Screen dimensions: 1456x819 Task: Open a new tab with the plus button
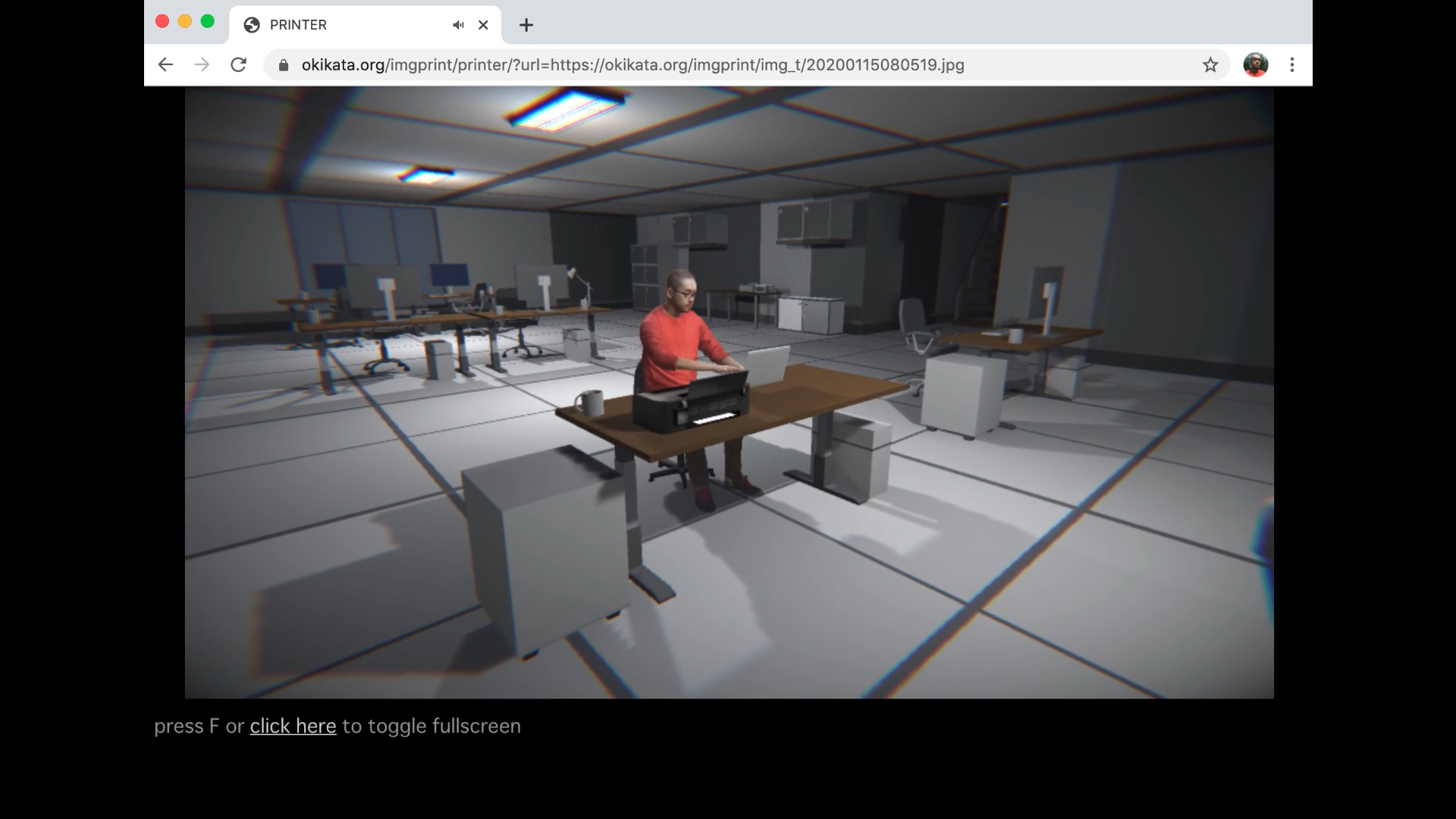pos(526,25)
